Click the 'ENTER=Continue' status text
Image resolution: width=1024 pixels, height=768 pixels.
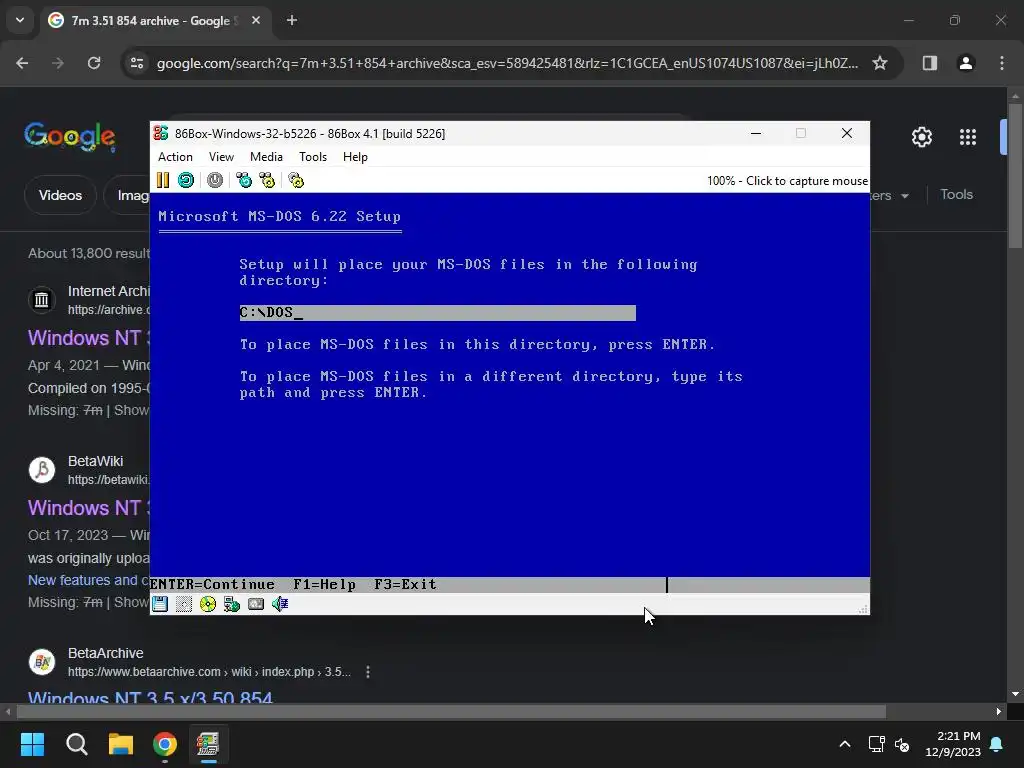pos(212,584)
